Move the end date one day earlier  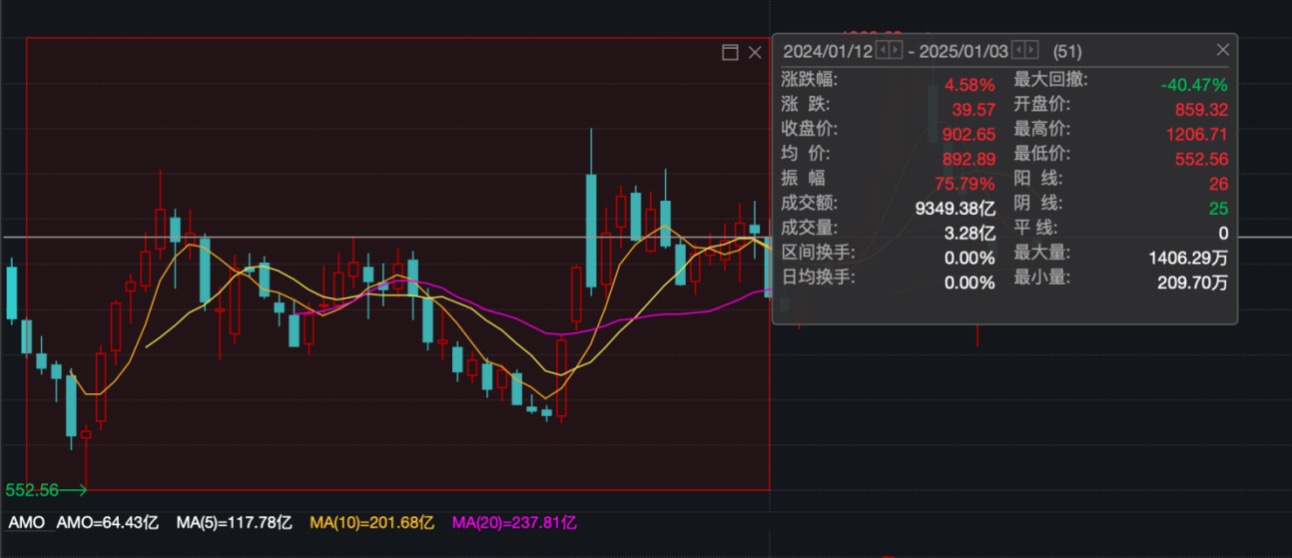1018,50
